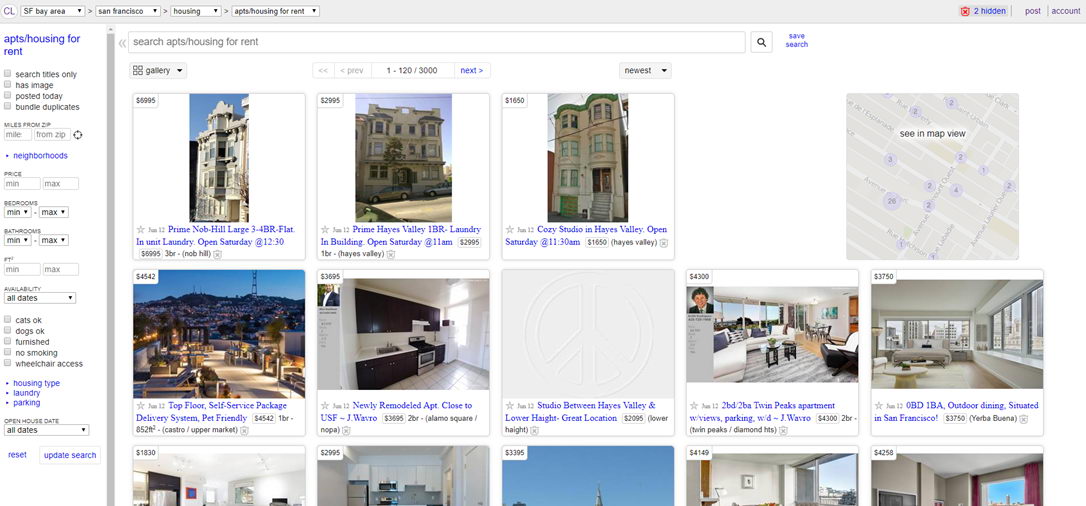Open the san francisco subarea dropdown
Viewport: 1086px width, 506px height.
tap(128, 11)
